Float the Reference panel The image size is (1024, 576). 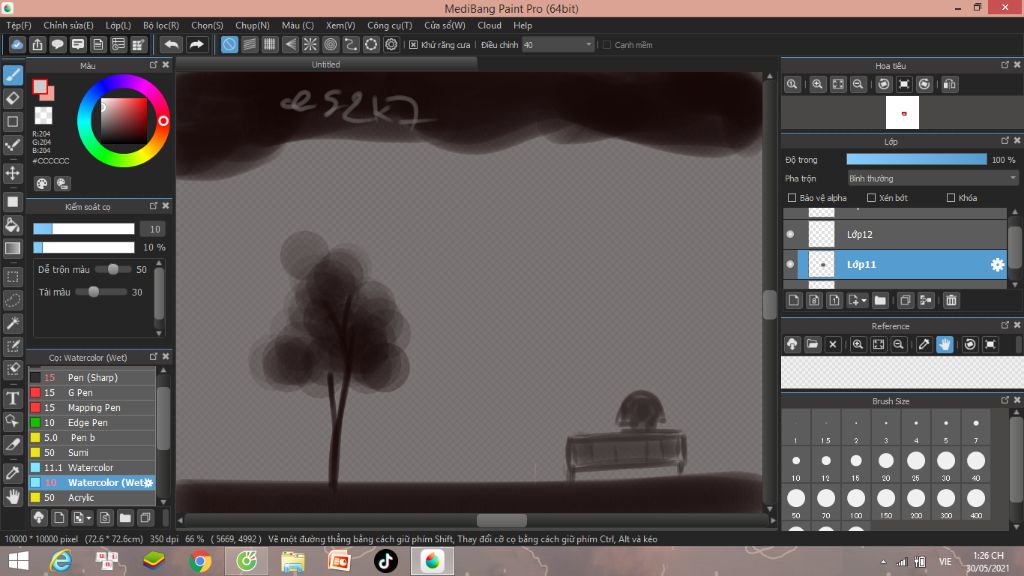click(x=1005, y=325)
